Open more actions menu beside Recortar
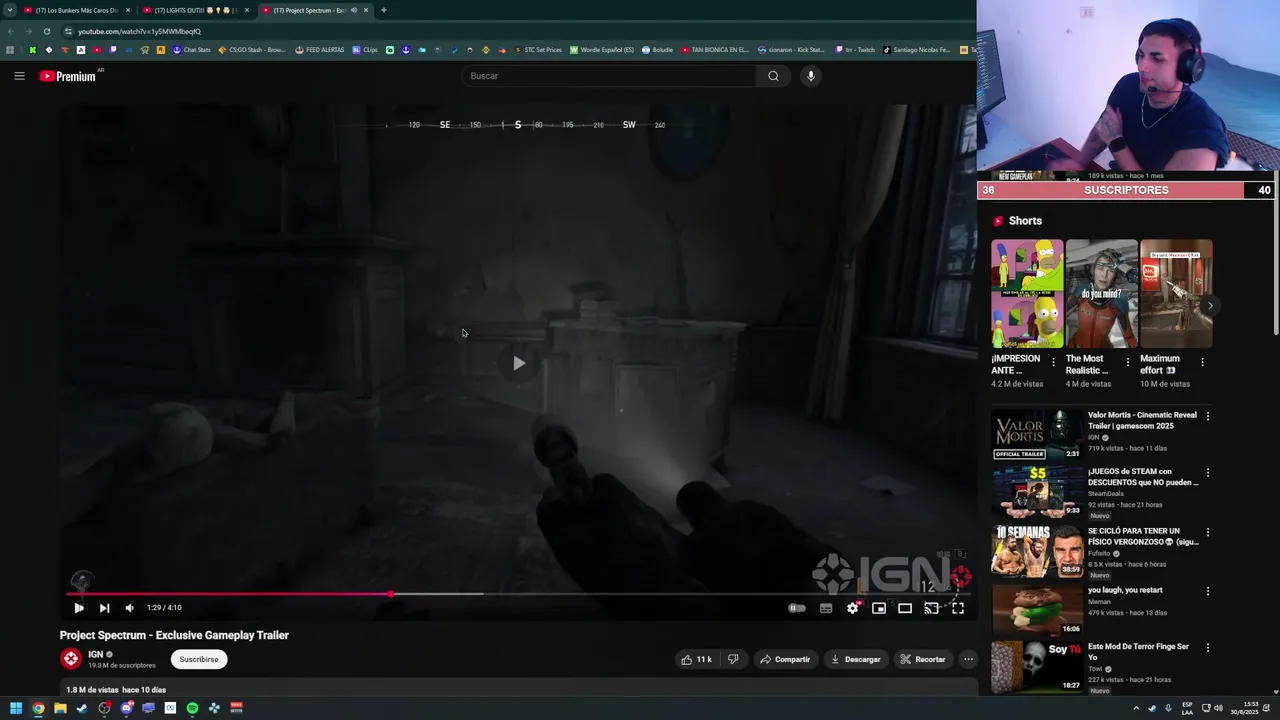This screenshot has height=720, width=1280. 968,659
